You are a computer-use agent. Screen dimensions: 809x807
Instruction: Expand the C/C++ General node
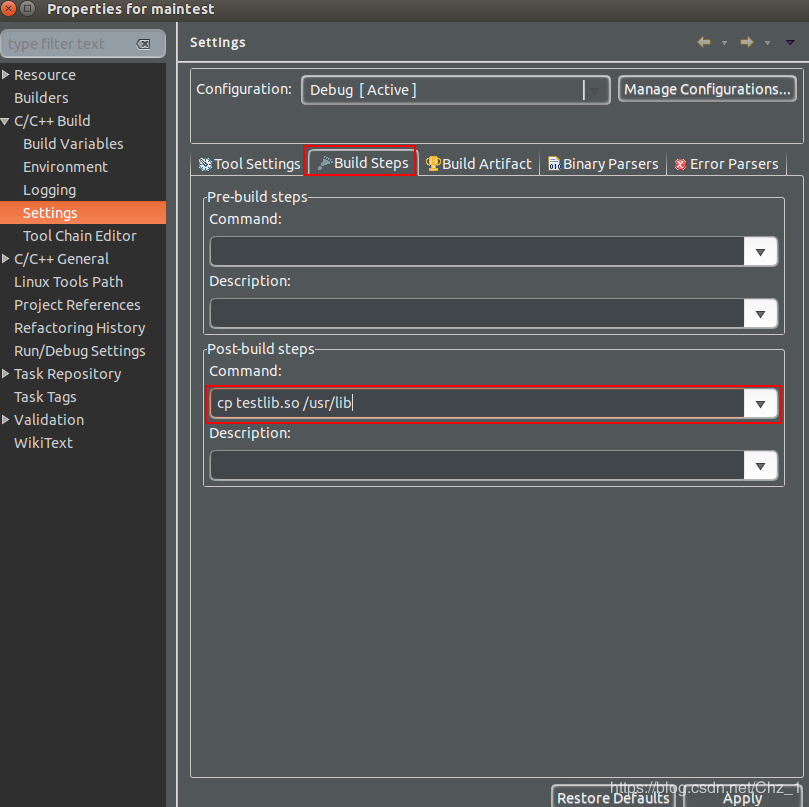[x=5, y=259]
